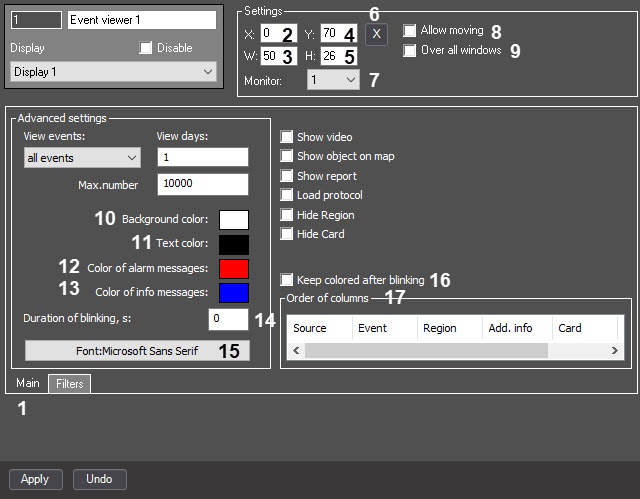Open the View events dropdown
Viewport: 640px width, 499px height.
tap(82, 157)
